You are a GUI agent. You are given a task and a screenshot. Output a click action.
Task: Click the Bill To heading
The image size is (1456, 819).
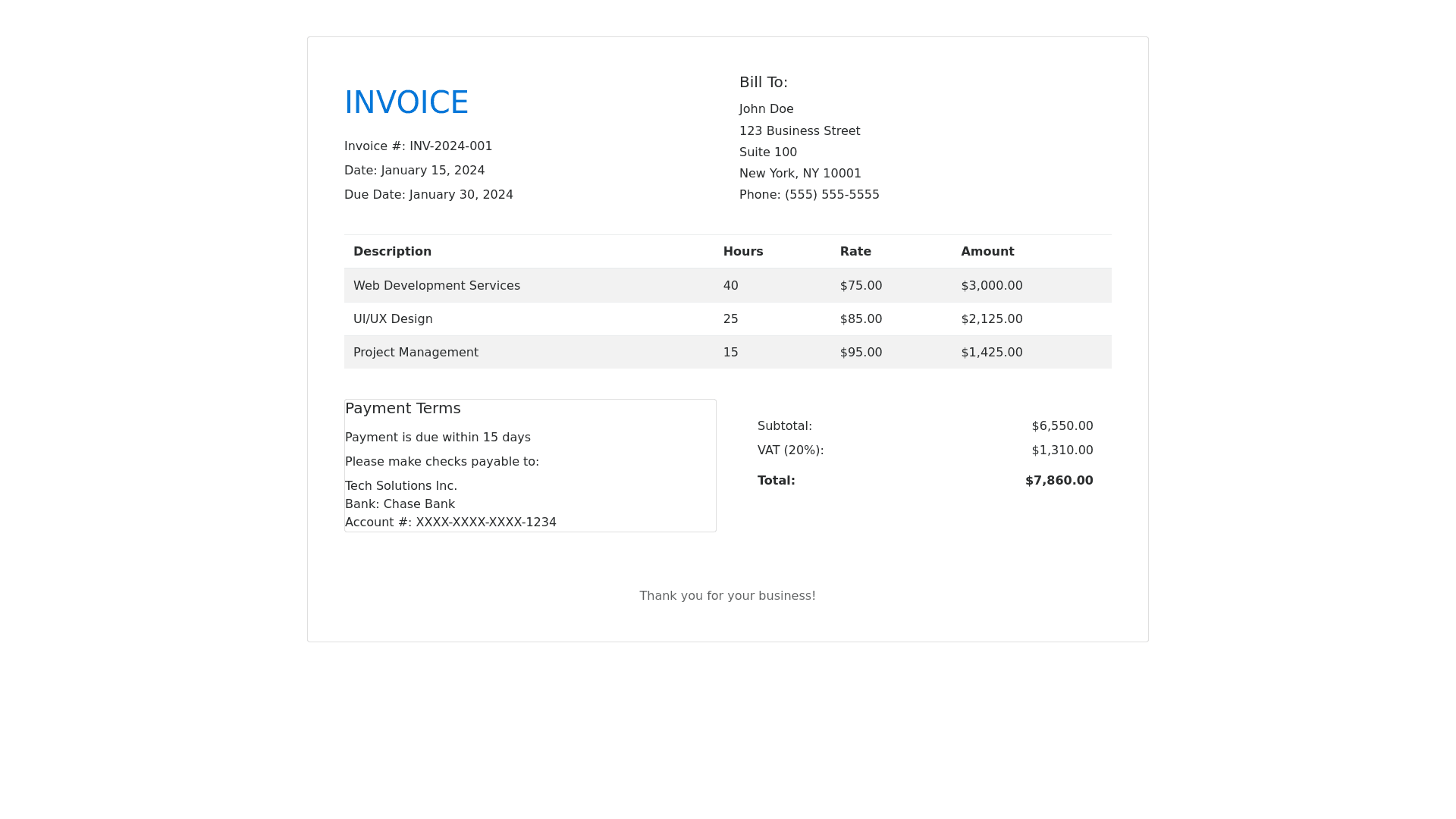pos(763,82)
